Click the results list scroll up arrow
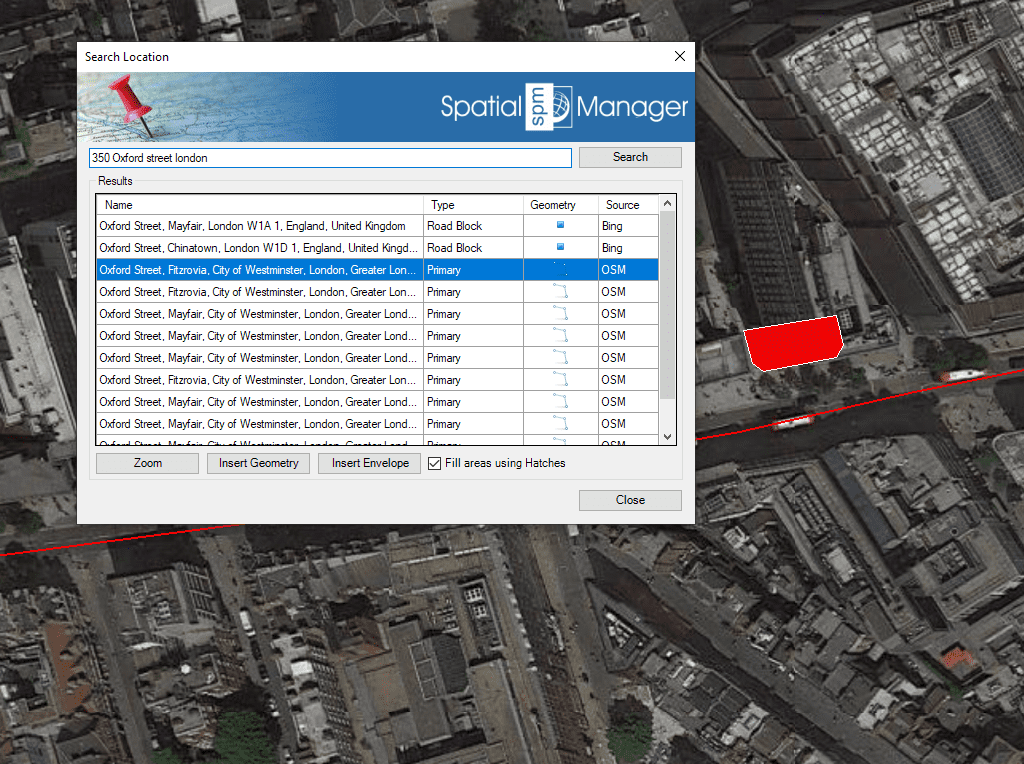This screenshot has width=1024, height=764. pyautogui.click(x=668, y=204)
